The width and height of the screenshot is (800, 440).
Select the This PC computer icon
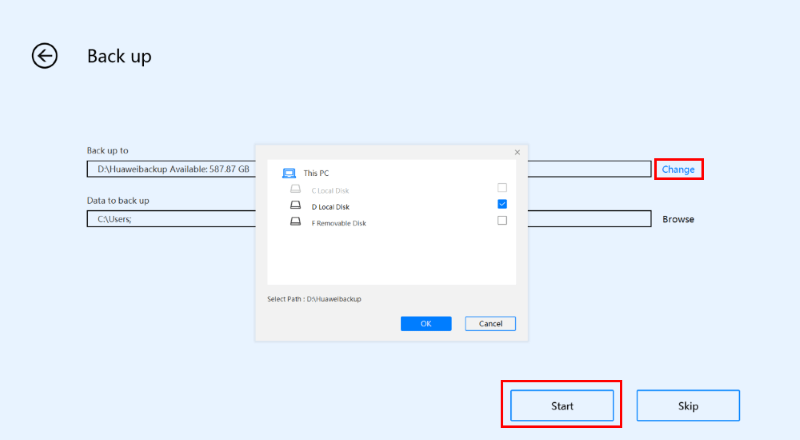point(289,174)
